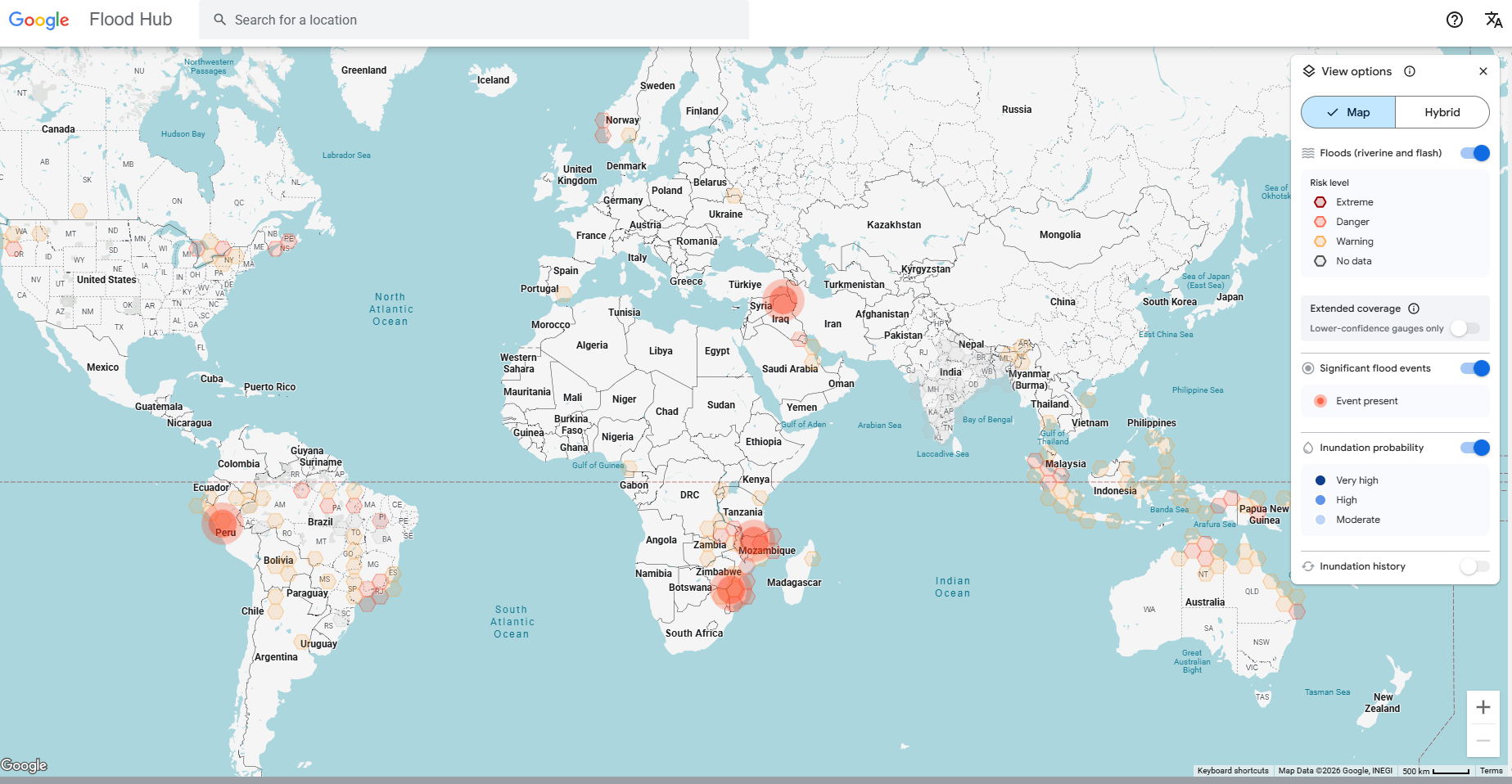Switch to Hybrid map view
Image resolution: width=1512 pixels, height=784 pixels.
point(1442,112)
